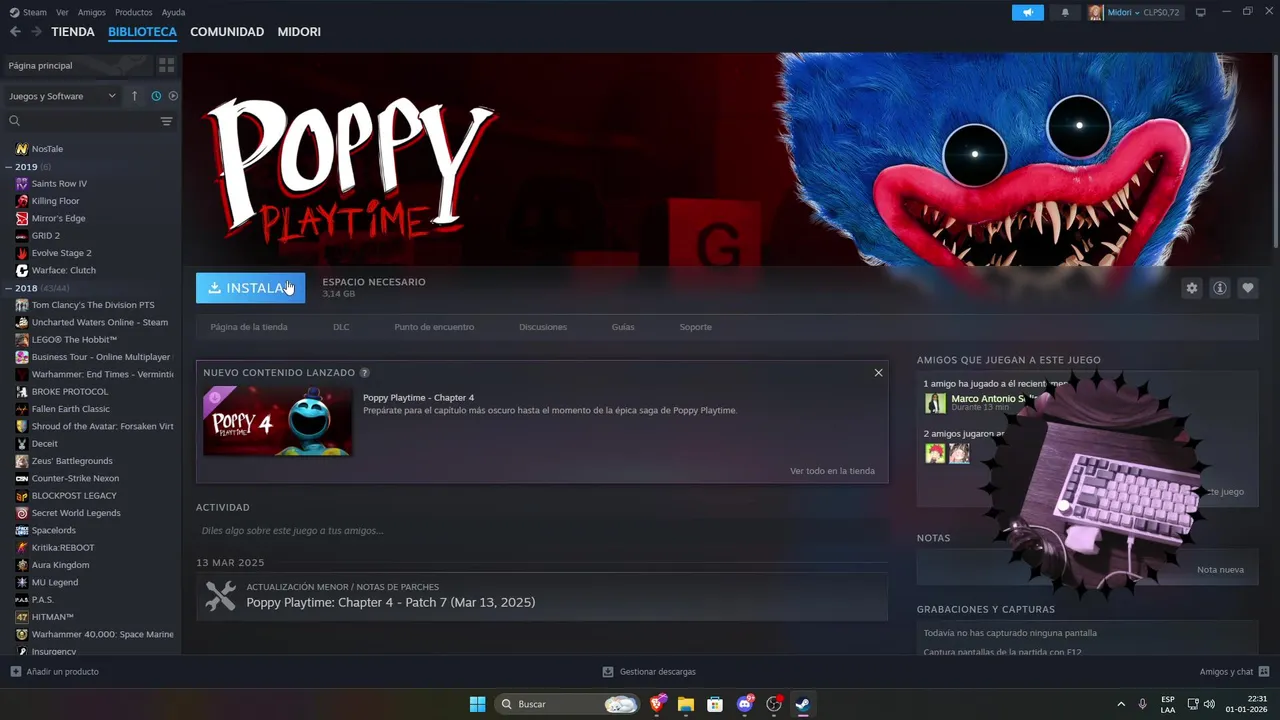
Task: Open the Amigos menu
Action: (91, 12)
